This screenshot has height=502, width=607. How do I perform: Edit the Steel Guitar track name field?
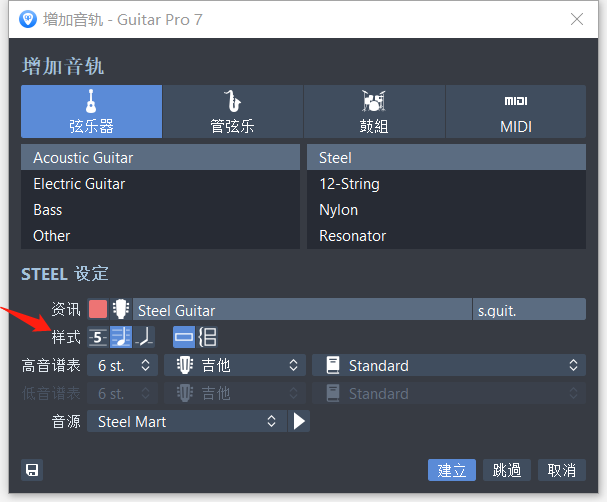tap(302, 309)
